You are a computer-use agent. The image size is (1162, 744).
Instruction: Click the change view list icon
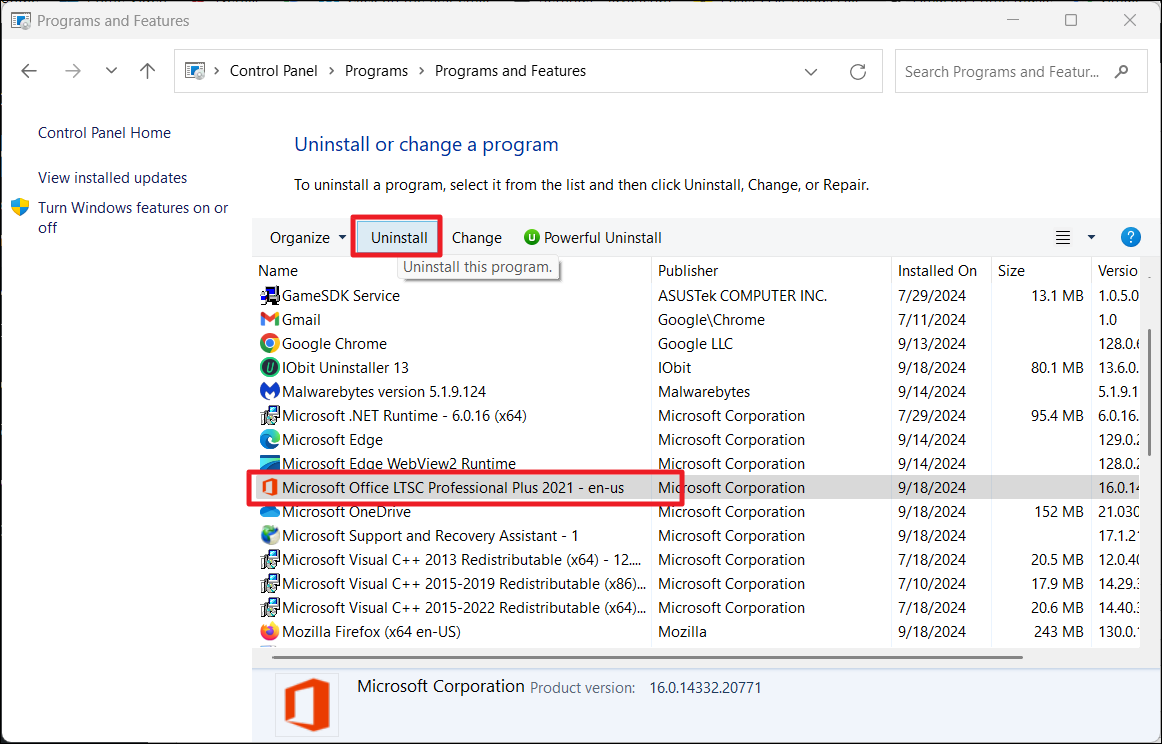pyautogui.click(x=1063, y=238)
